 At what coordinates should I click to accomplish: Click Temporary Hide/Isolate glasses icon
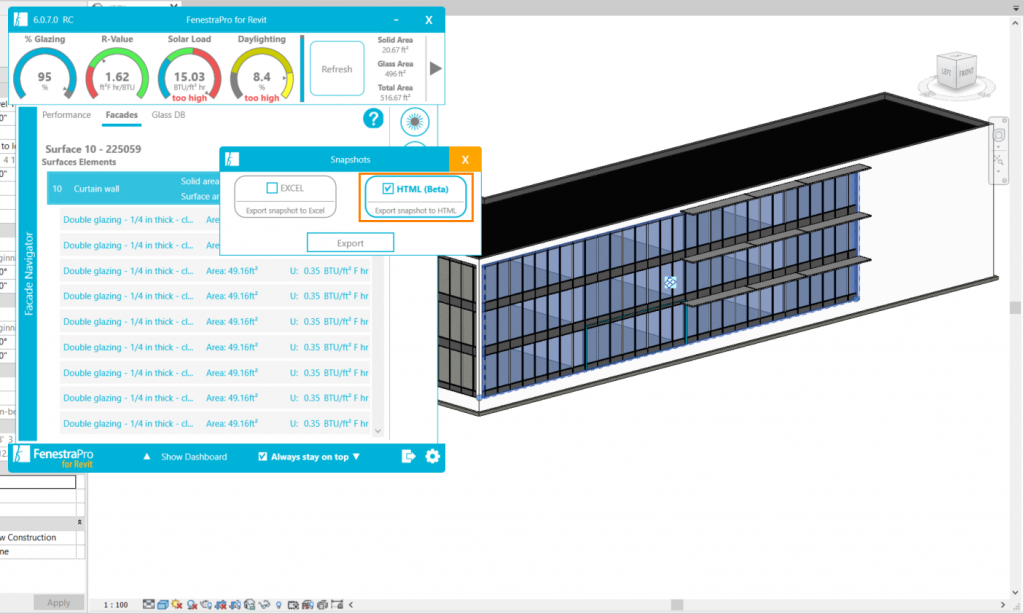(x=264, y=605)
